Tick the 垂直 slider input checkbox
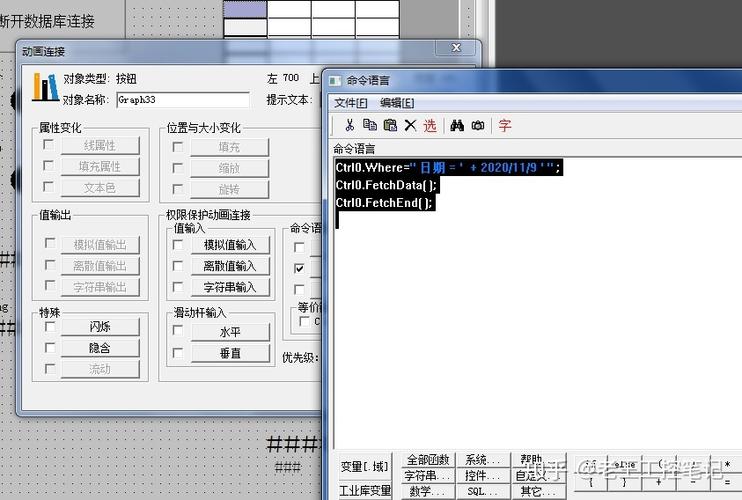 point(178,352)
